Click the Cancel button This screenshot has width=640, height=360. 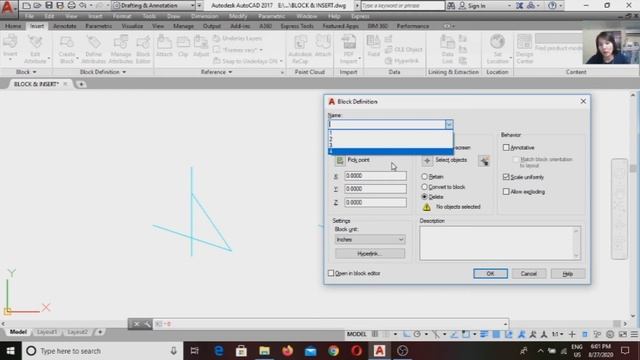pos(529,273)
